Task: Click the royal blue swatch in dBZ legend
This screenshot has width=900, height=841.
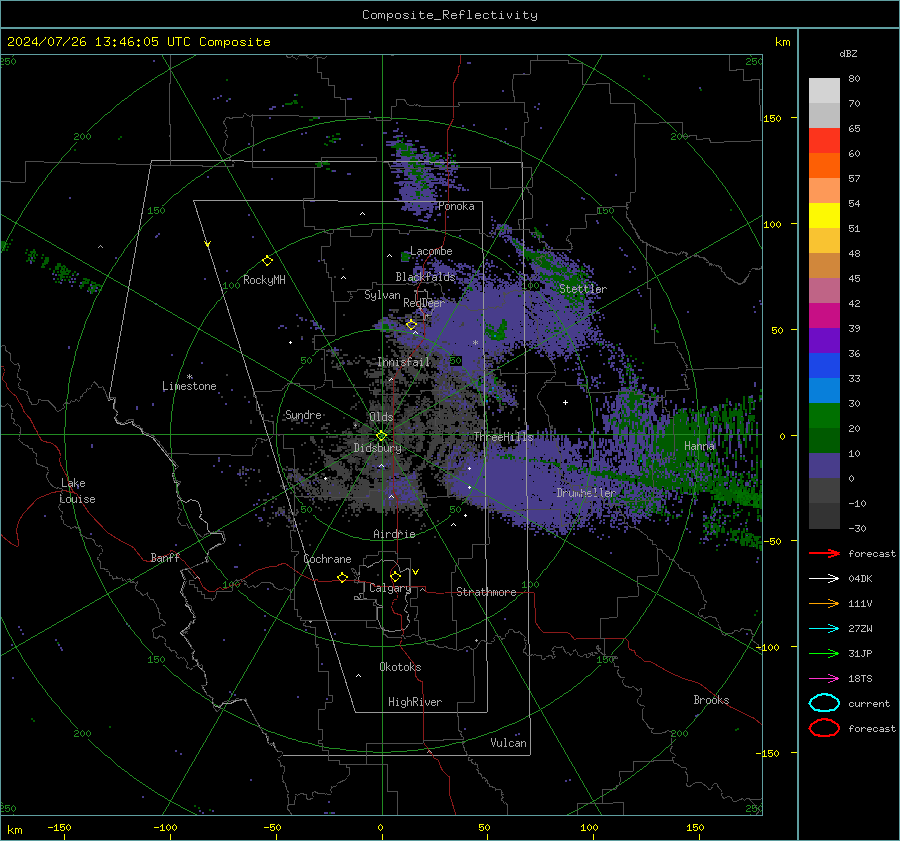Action: point(824,365)
